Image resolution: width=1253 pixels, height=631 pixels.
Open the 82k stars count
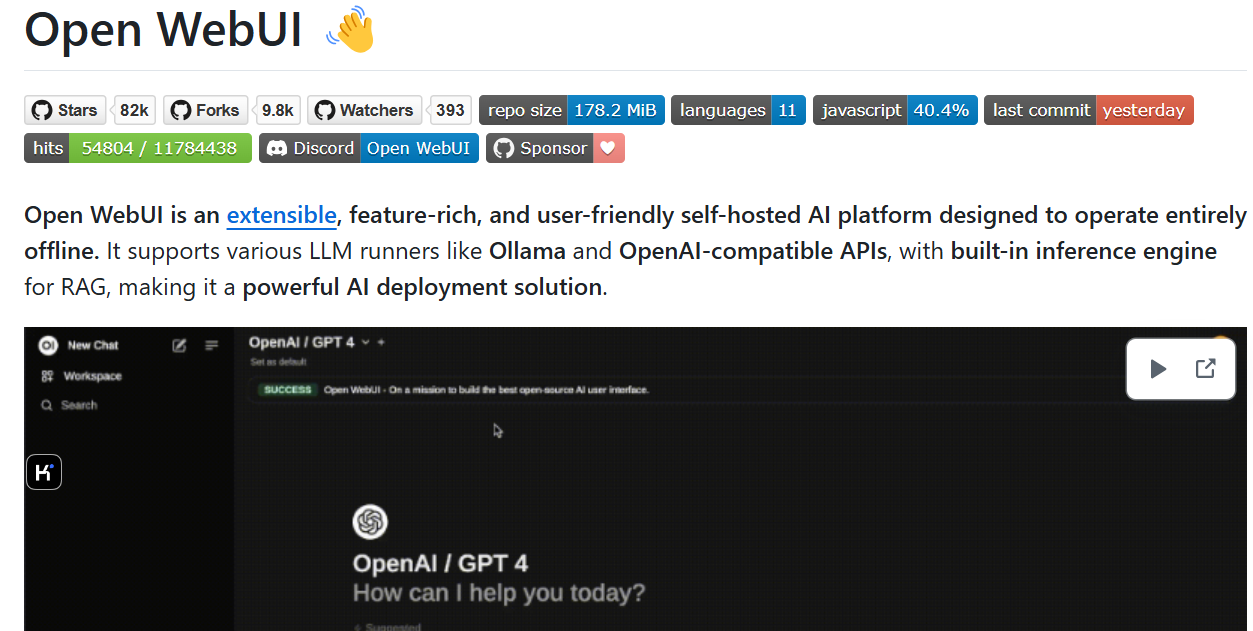[x=134, y=110]
